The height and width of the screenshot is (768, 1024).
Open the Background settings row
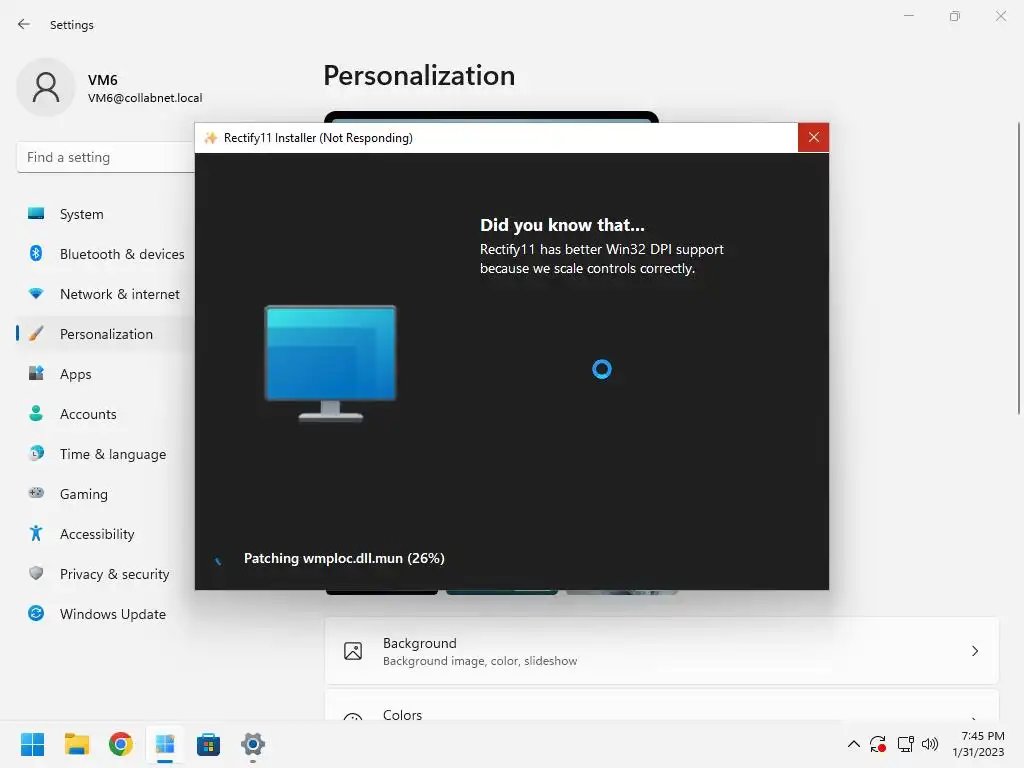click(x=662, y=651)
